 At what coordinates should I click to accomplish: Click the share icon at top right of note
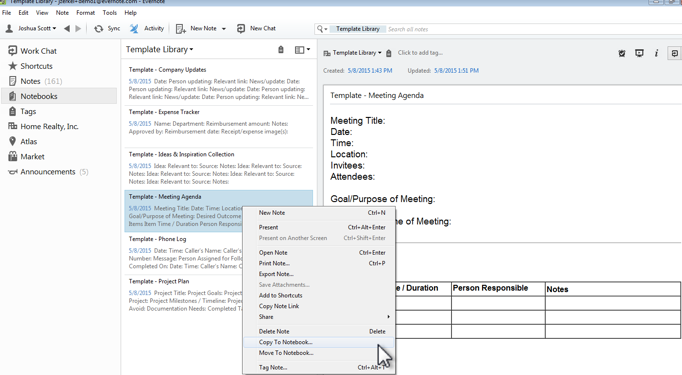click(674, 53)
